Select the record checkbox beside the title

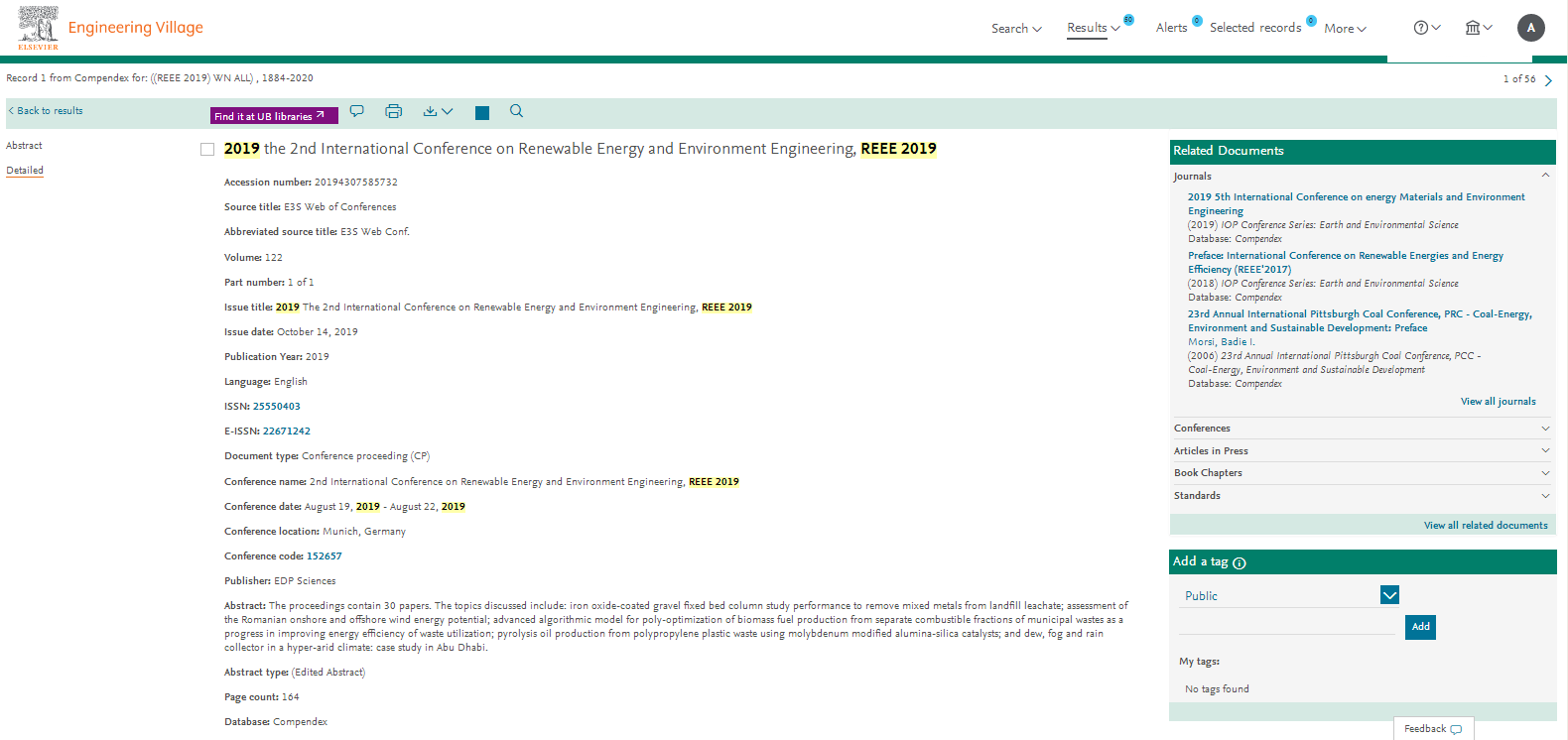(x=207, y=150)
